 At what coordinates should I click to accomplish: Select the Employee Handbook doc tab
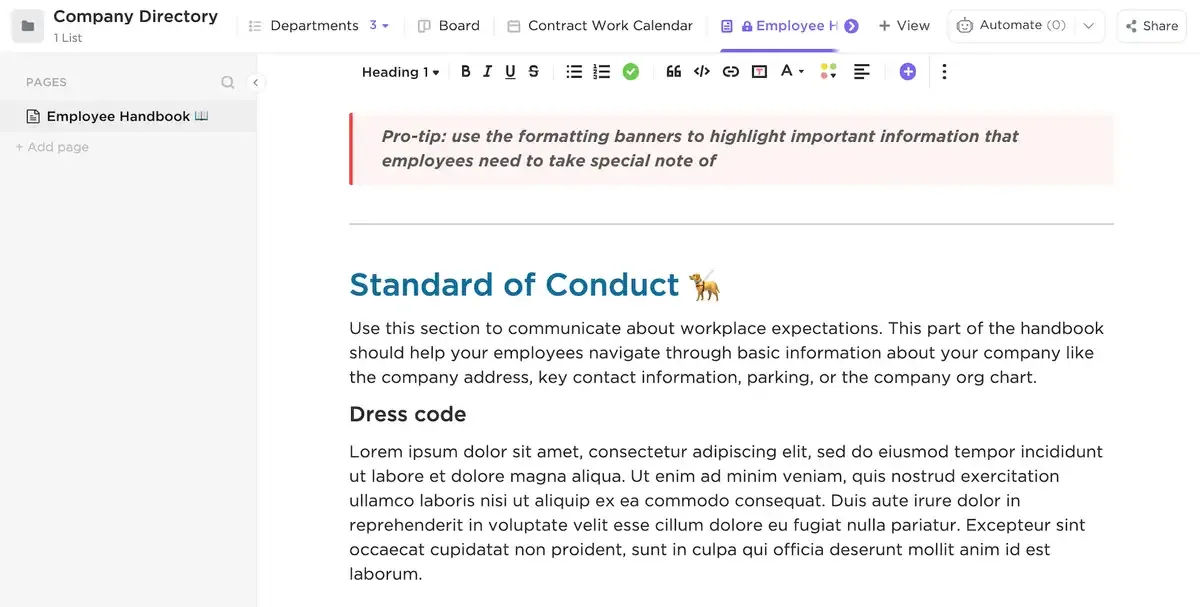(x=780, y=26)
